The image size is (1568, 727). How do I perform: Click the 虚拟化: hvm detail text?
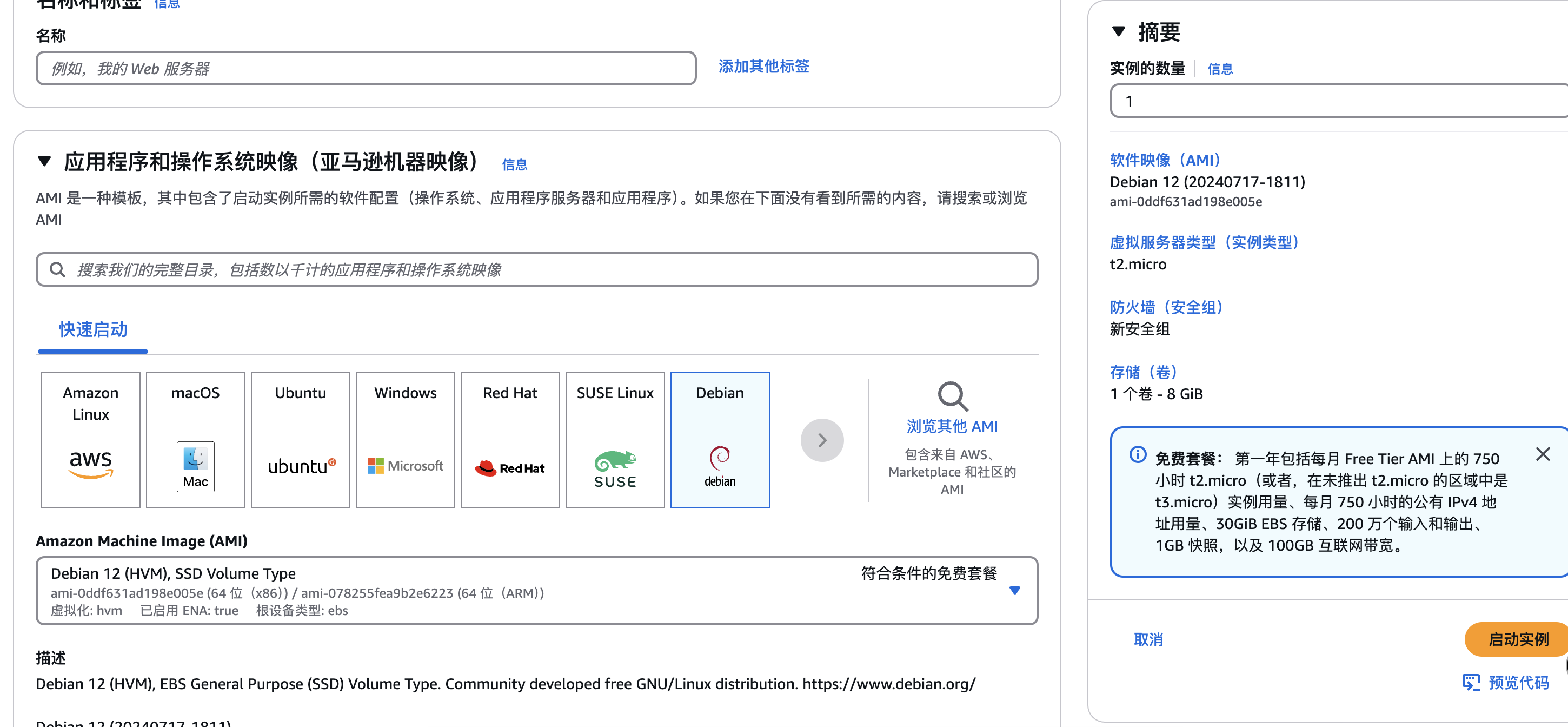point(87,610)
